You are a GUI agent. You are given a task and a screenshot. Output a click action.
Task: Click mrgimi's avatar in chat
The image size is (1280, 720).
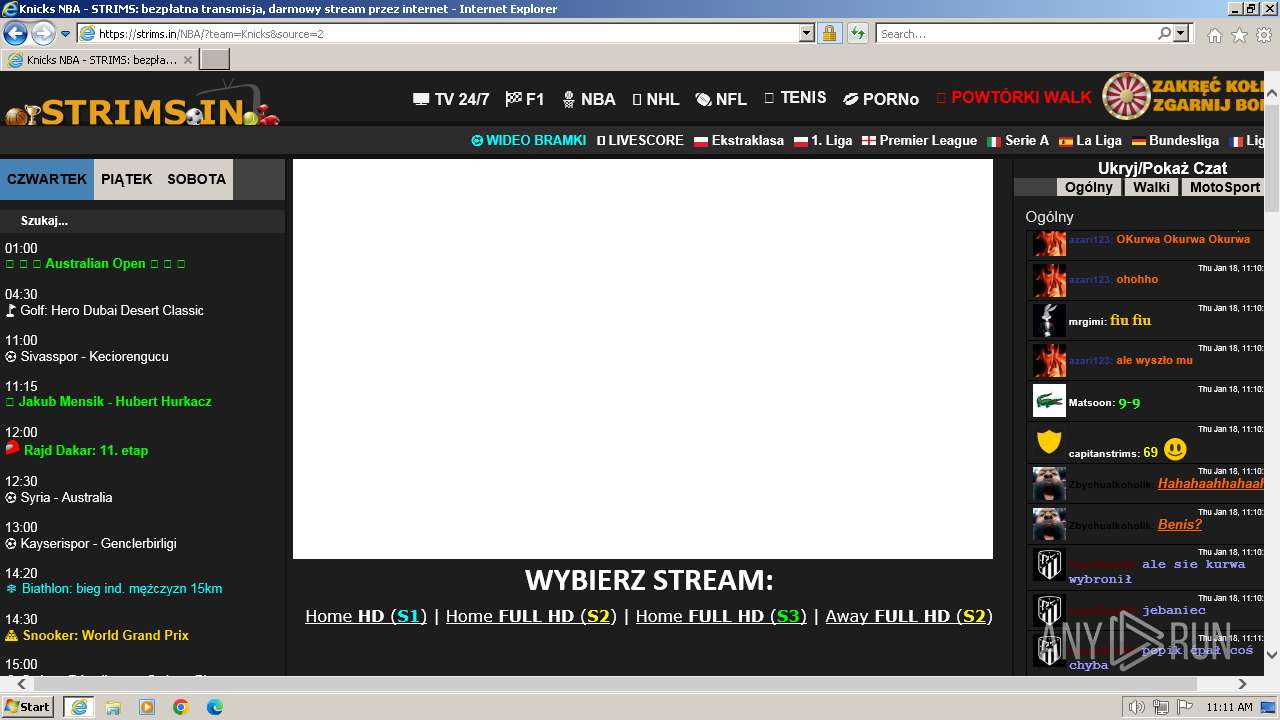[1049, 320]
